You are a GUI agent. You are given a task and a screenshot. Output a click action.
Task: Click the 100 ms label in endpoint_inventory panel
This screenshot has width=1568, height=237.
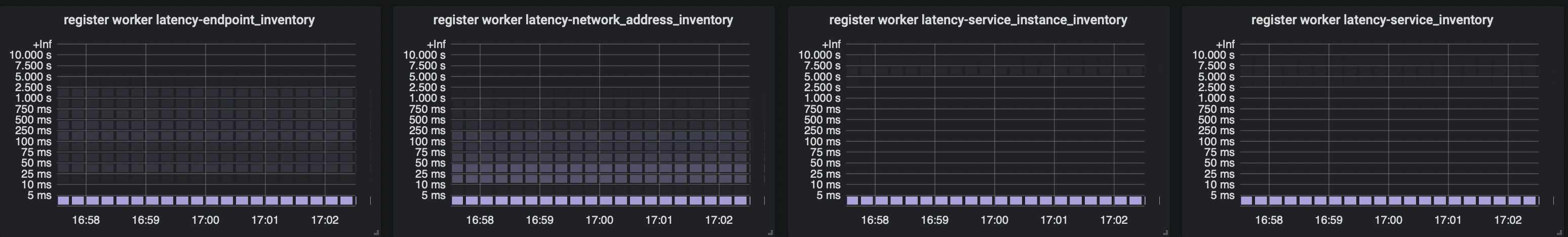(x=33, y=141)
